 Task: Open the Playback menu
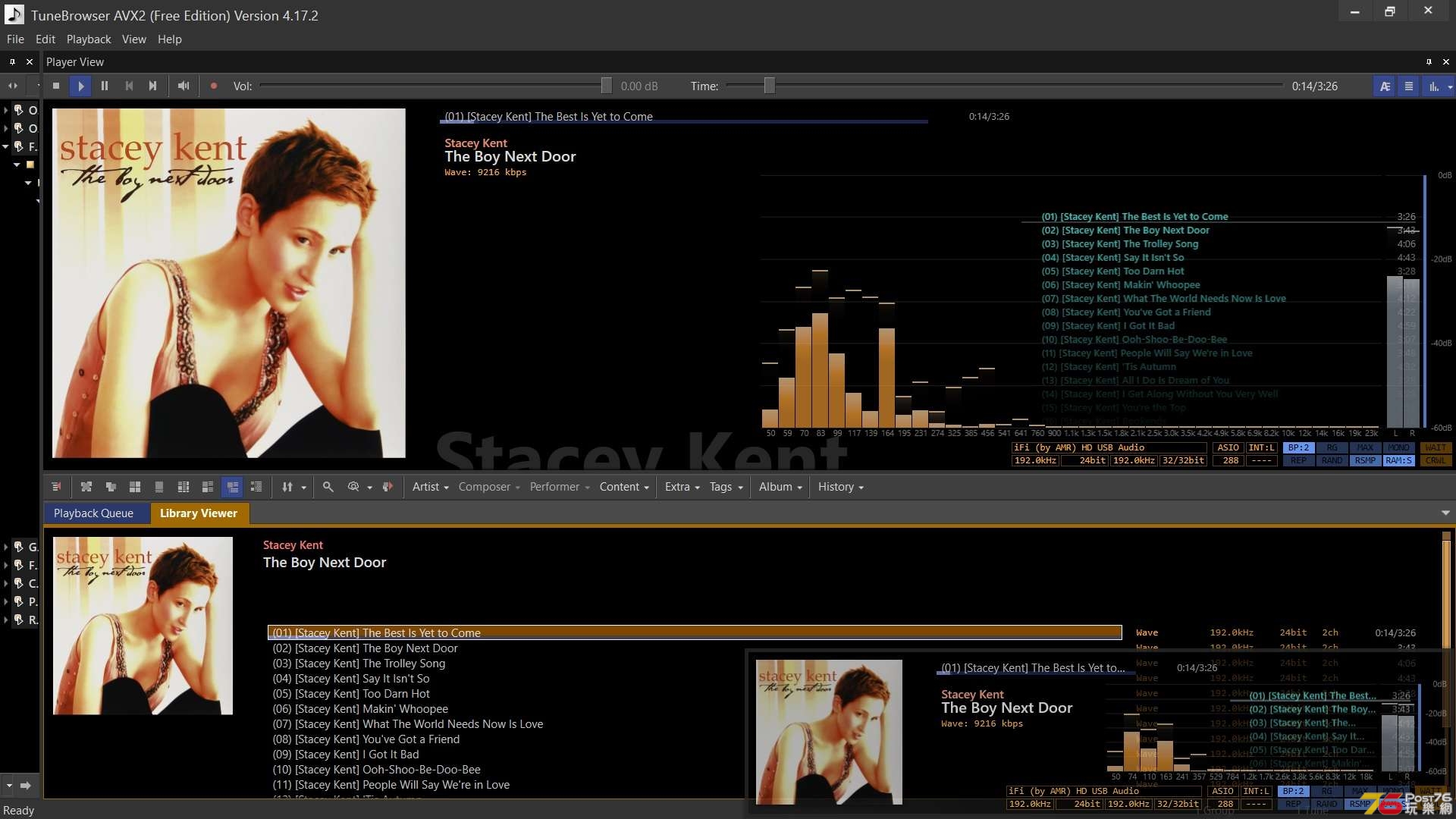(x=89, y=39)
